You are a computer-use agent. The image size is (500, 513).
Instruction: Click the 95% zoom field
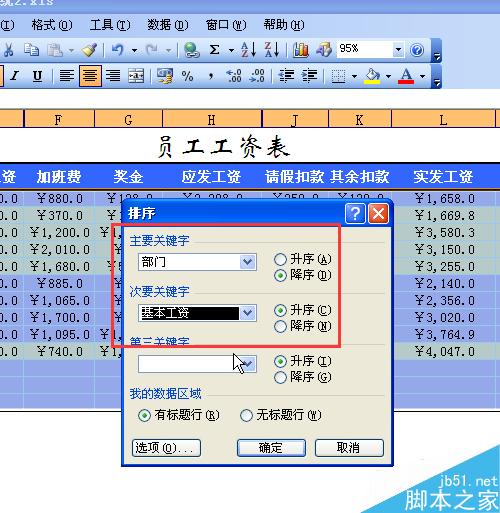[365, 49]
